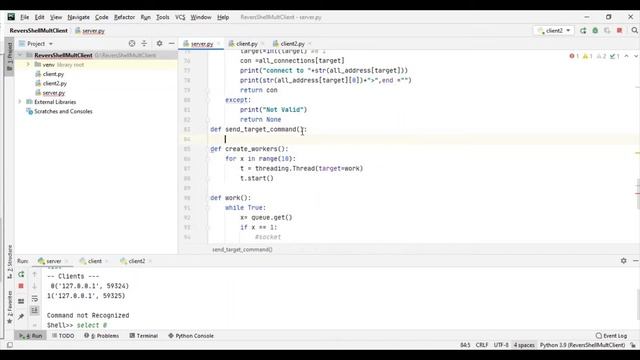Open Terminal tool window
This screenshot has width=640, height=360.
(x=144, y=336)
